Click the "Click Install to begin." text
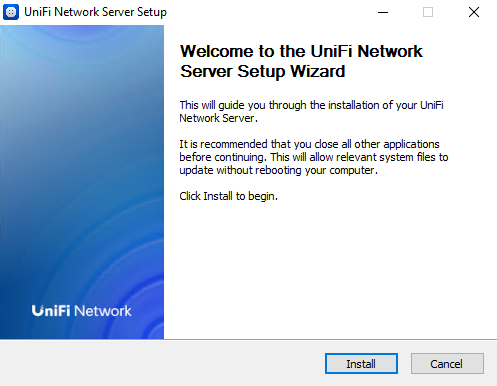 (x=228, y=196)
